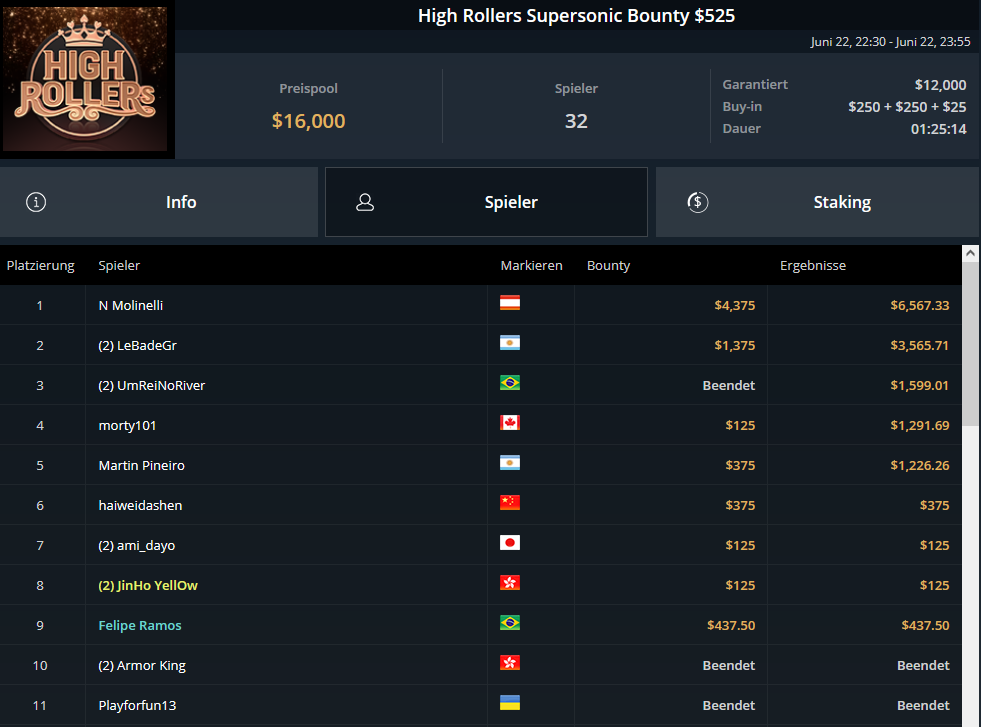Click the flag marker for ami_dayo

coord(510,543)
